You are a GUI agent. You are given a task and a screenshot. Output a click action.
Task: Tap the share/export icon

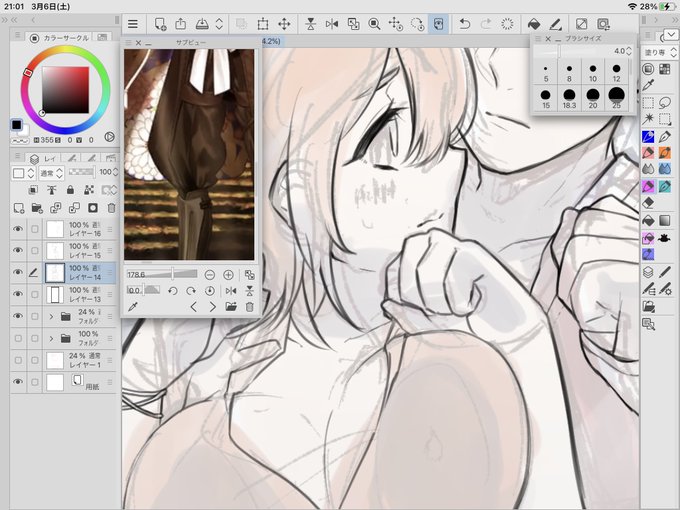(180, 24)
